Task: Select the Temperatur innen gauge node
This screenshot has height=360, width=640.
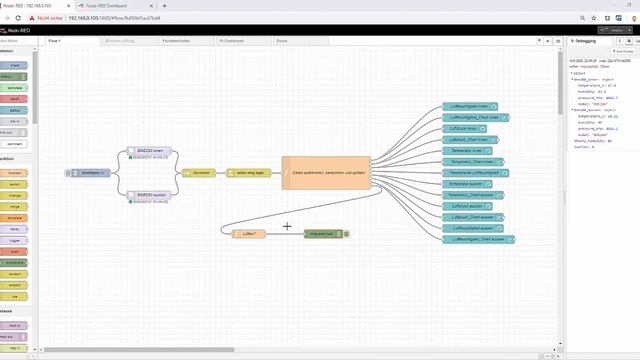Action: [x=467, y=151]
